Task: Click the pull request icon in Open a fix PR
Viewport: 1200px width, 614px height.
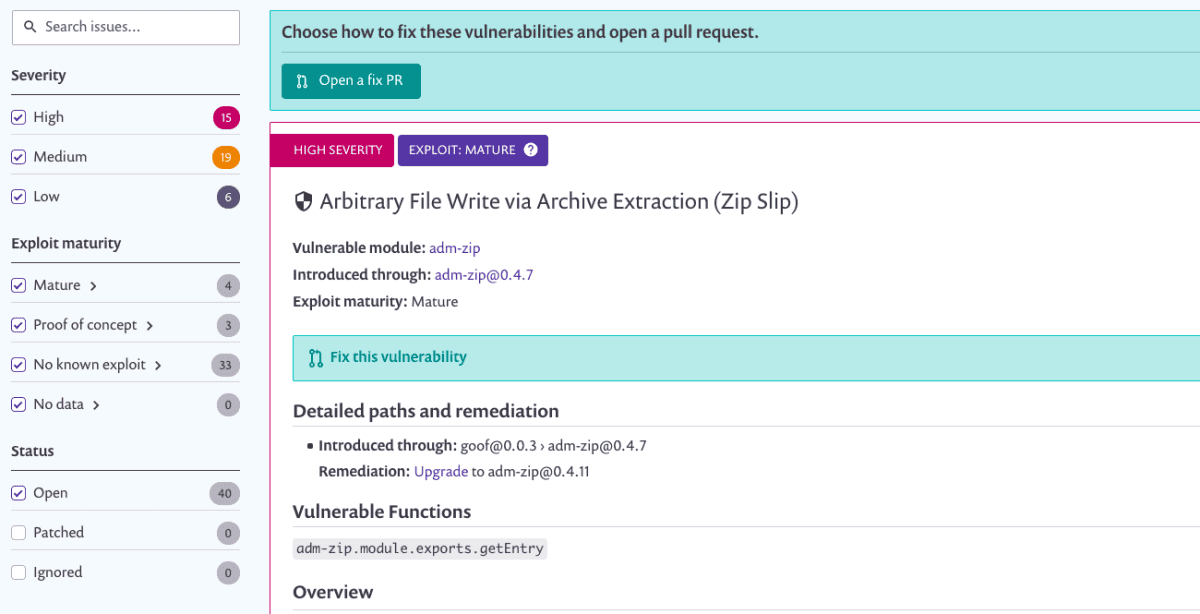Action: [302, 81]
